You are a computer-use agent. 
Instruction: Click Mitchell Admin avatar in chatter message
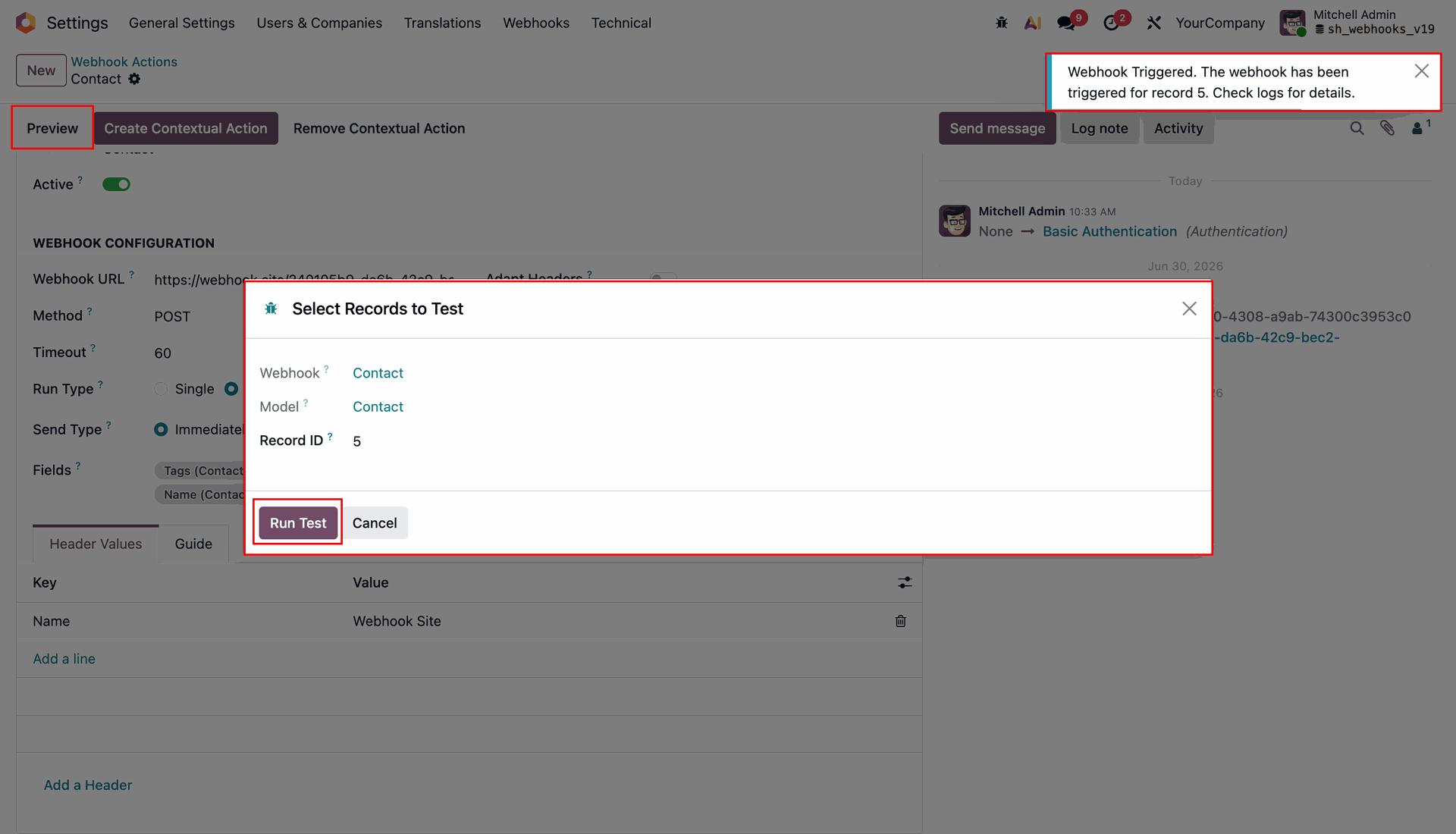[x=955, y=221]
